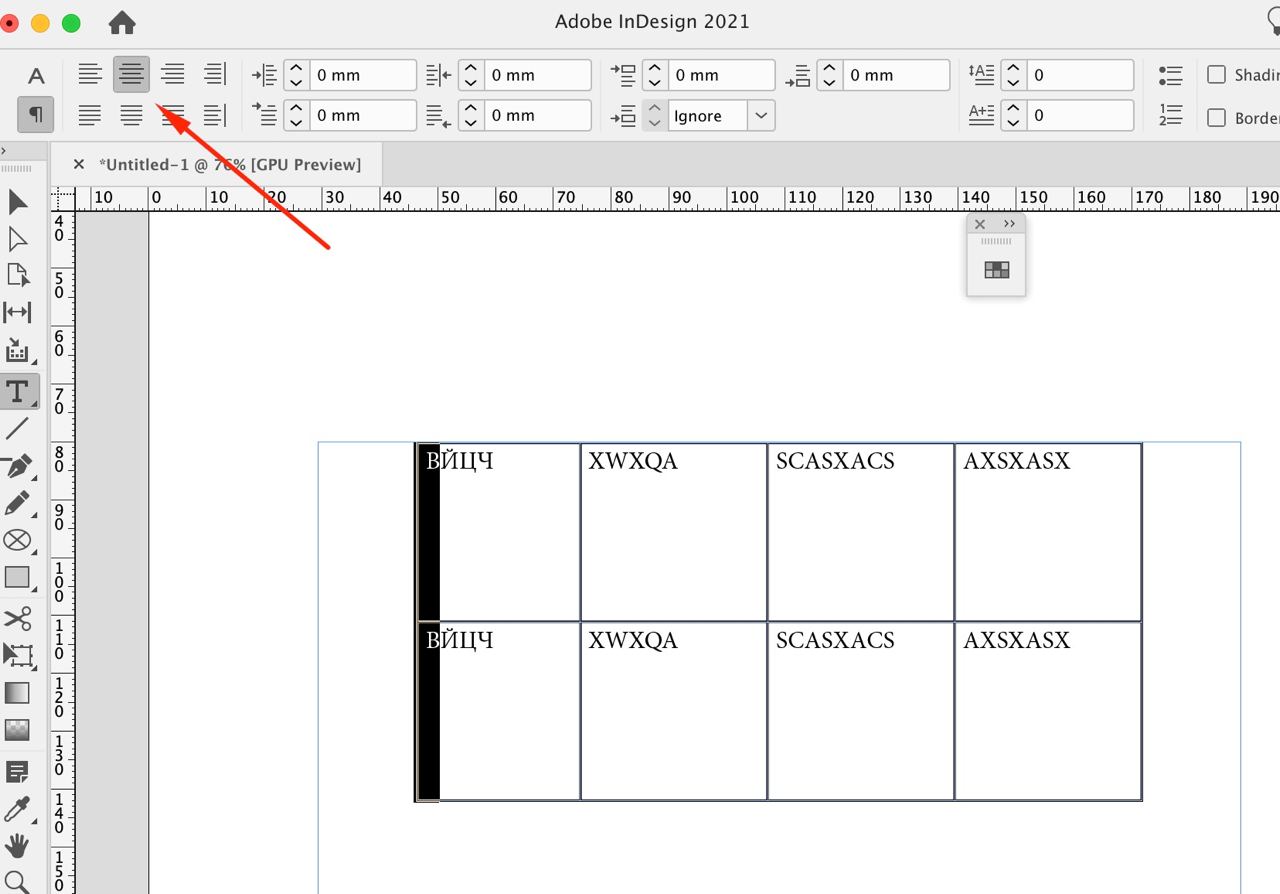The width and height of the screenshot is (1280, 894).
Task: Click the Numbered List icon
Action: pos(1170,115)
